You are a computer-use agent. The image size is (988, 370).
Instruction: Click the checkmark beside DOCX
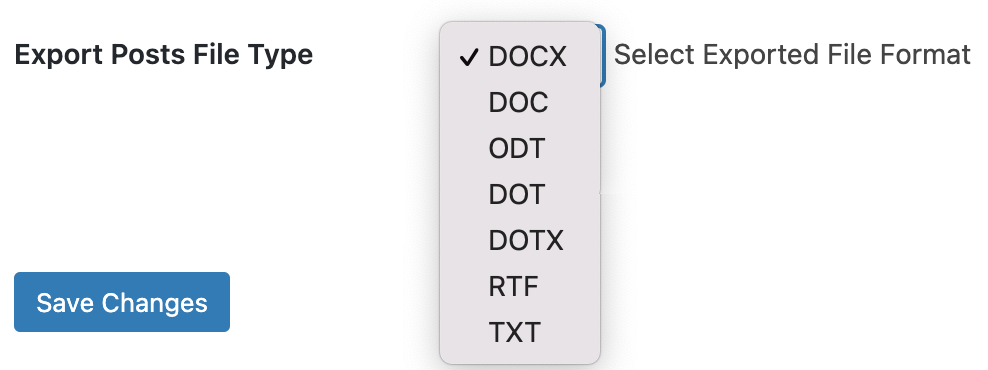point(468,57)
